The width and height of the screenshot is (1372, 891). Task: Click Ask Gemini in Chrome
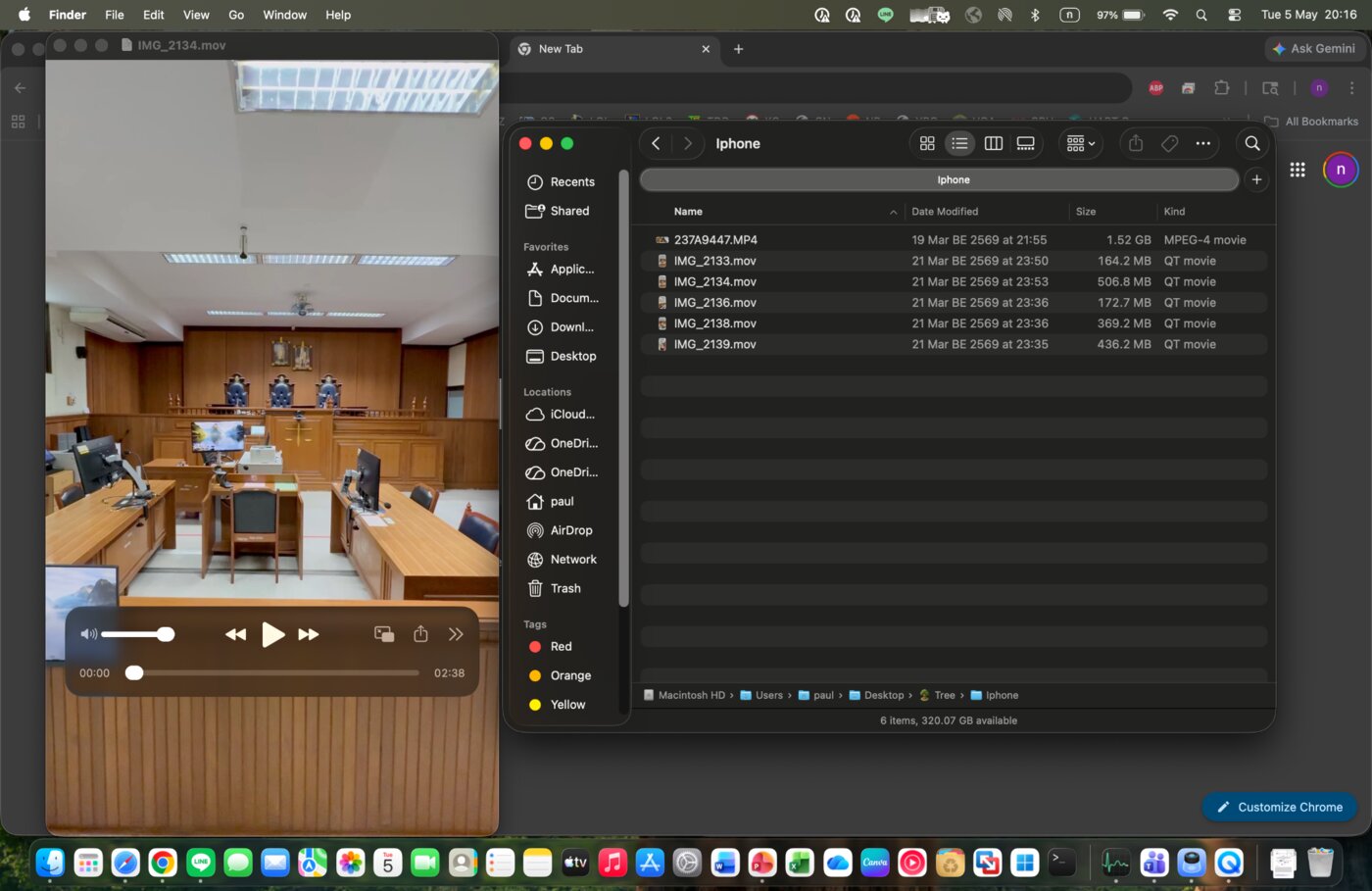(1313, 48)
